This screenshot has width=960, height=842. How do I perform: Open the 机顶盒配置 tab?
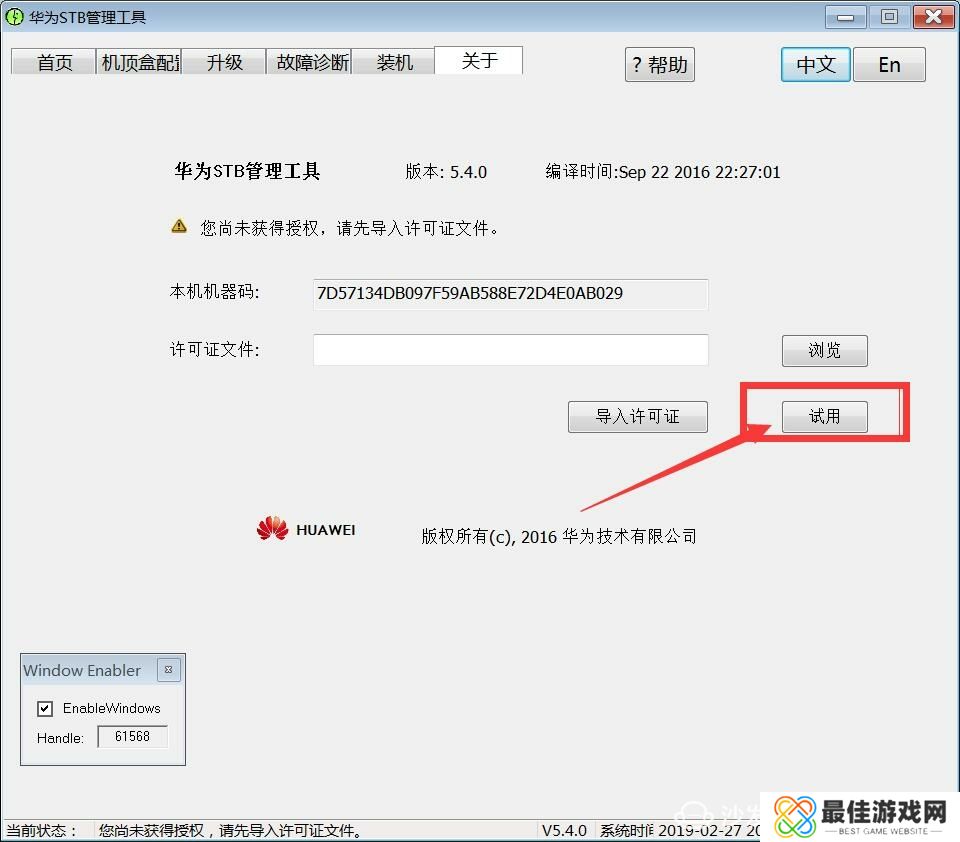tap(139, 62)
